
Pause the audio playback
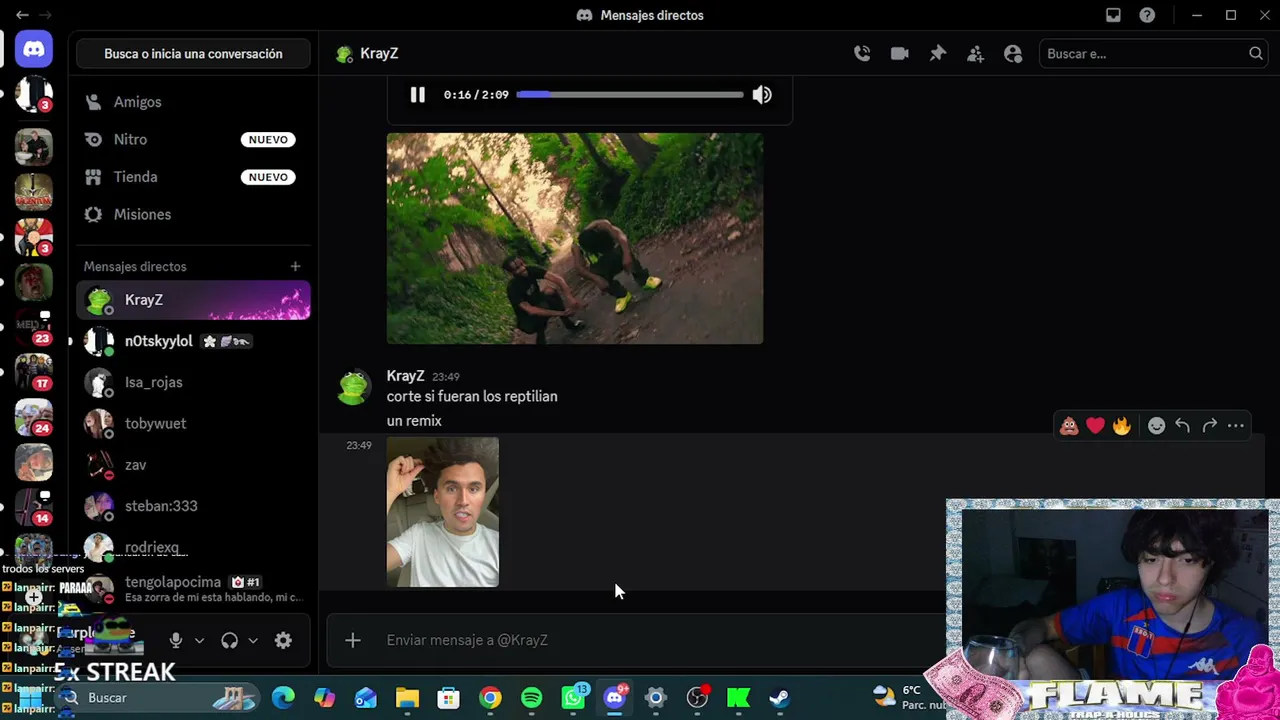click(418, 94)
